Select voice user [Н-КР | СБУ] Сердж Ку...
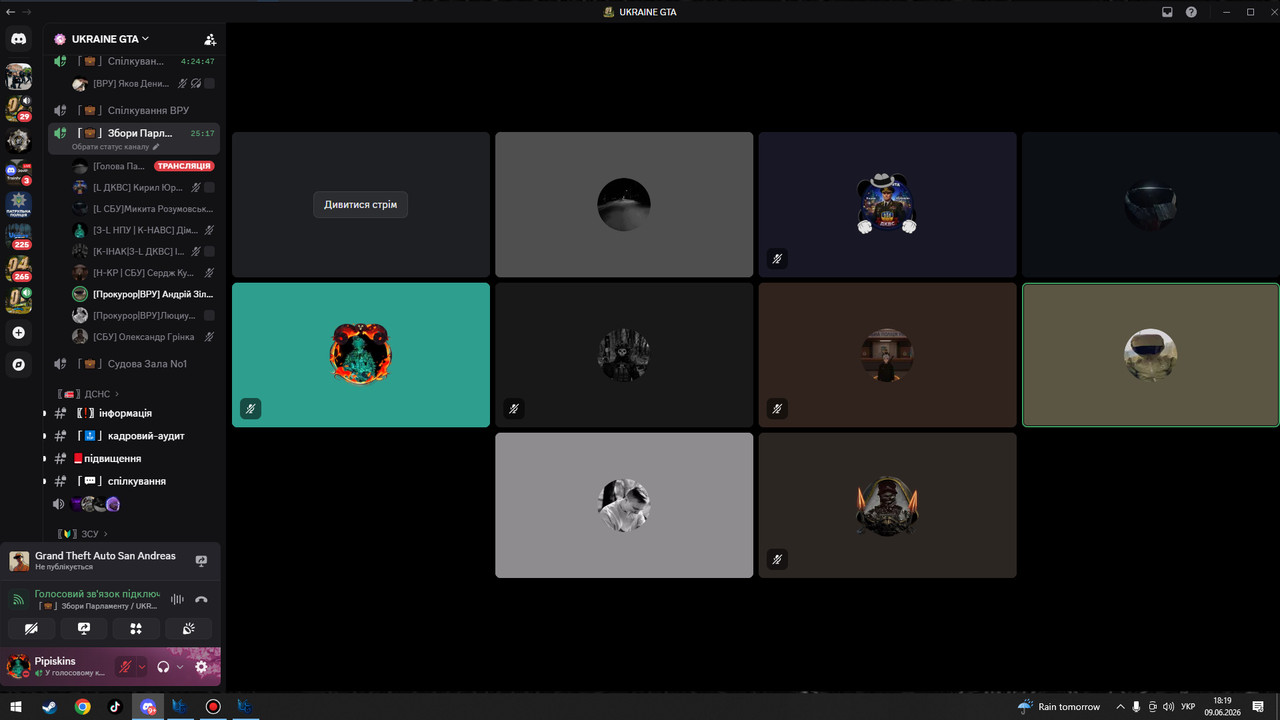 coord(144,272)
